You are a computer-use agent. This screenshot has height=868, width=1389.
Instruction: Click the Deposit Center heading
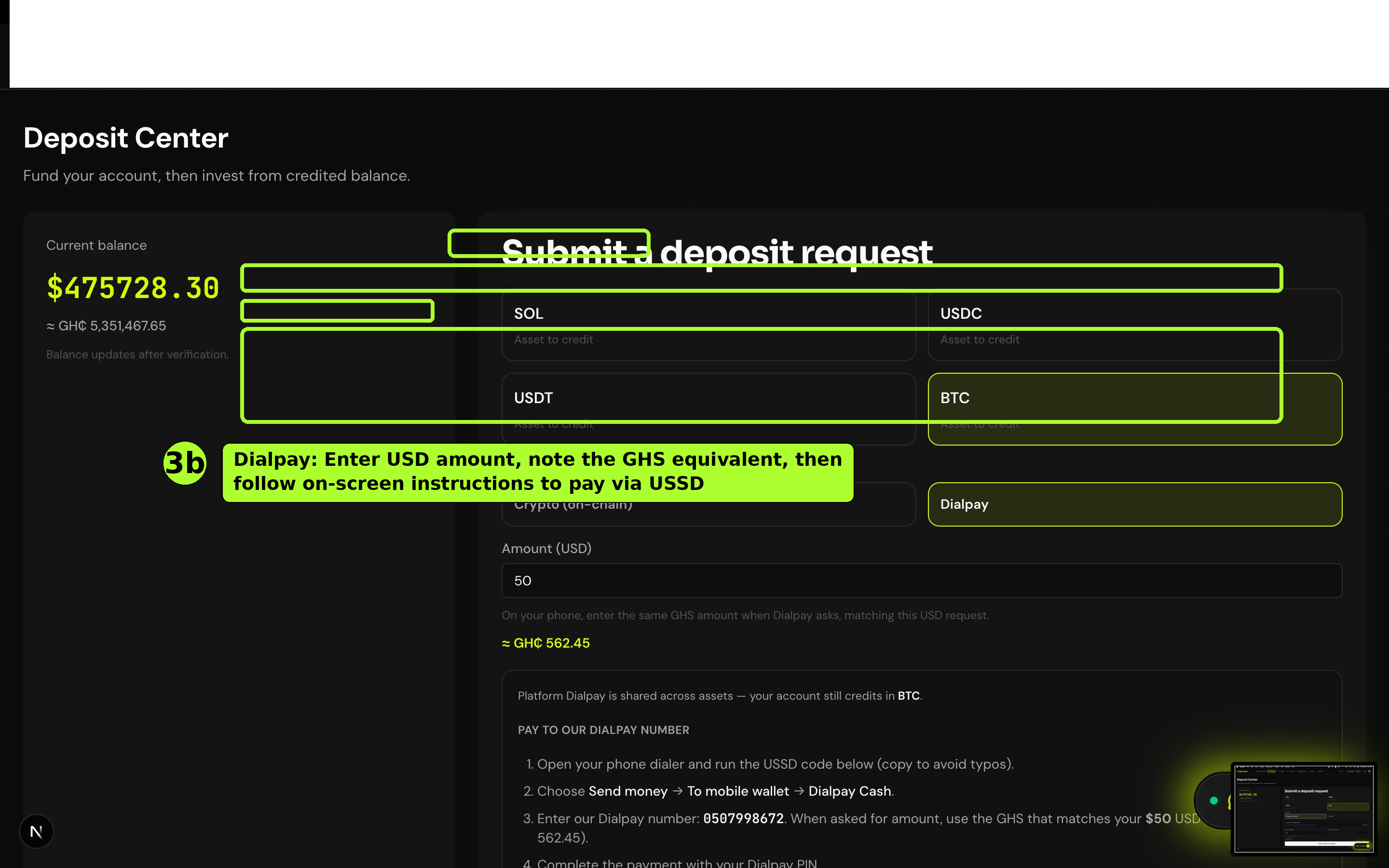(x=126, y=138)
